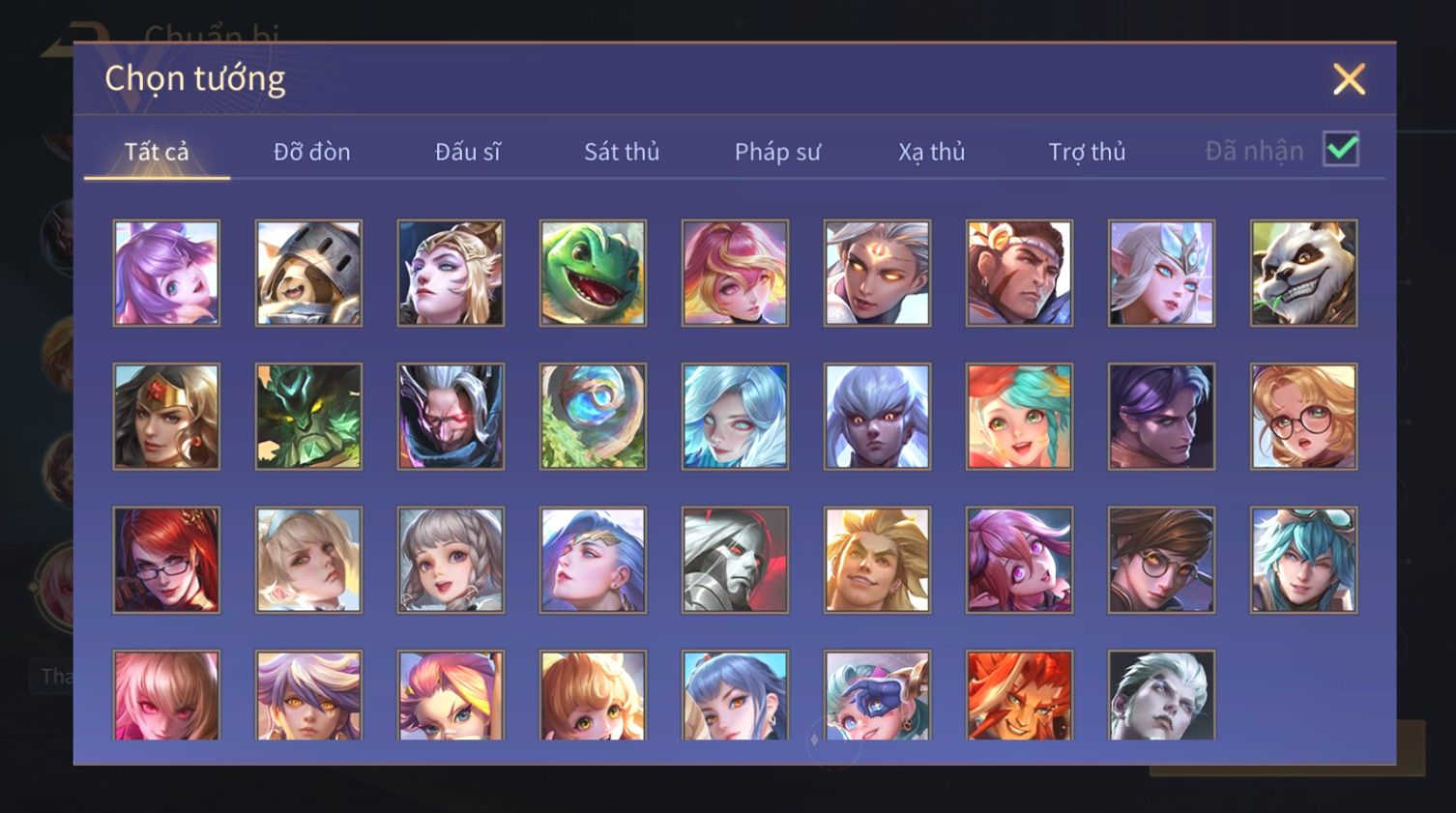Filter heroes by Pháp sư tab
This screenshot has height=813, width=1456.
pyautogui.click(x=777, y=152)
